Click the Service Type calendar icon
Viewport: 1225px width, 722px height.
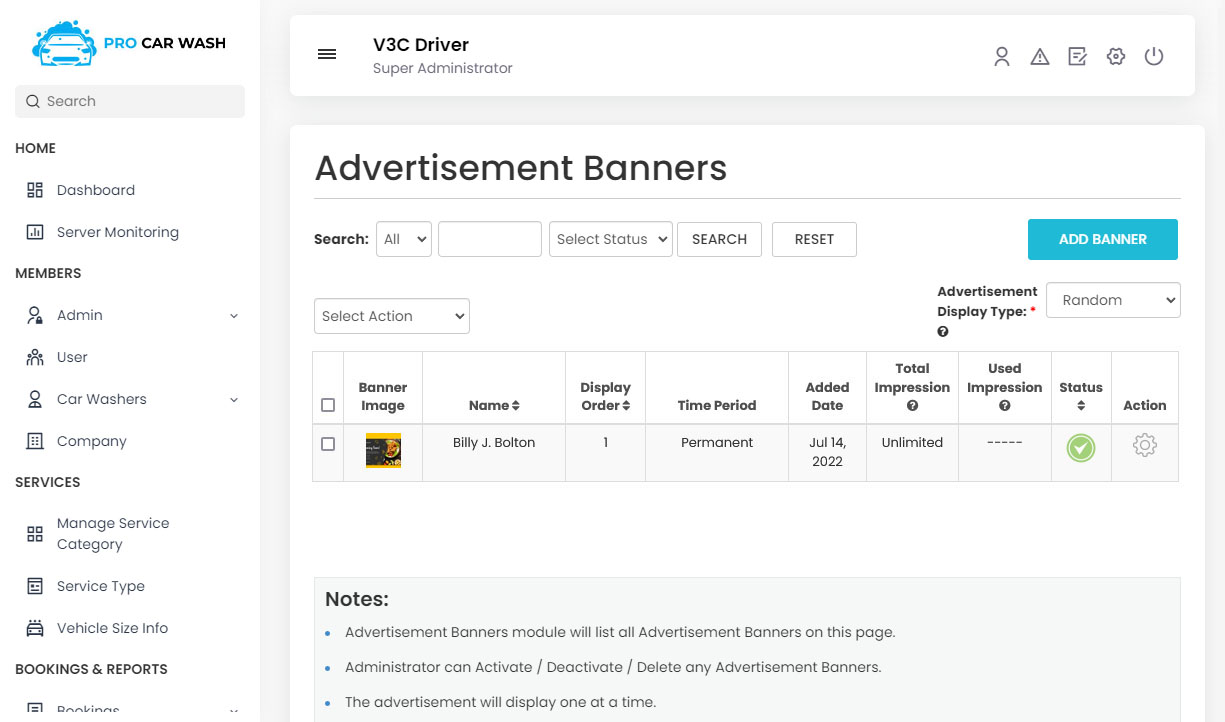(x=35, y=586)
